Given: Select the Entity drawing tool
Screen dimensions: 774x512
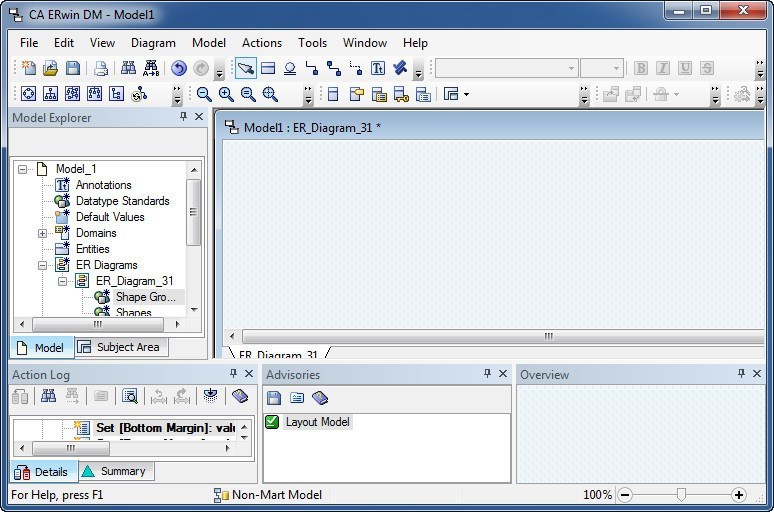Looking at the screenshot, I should click(268, 68).
